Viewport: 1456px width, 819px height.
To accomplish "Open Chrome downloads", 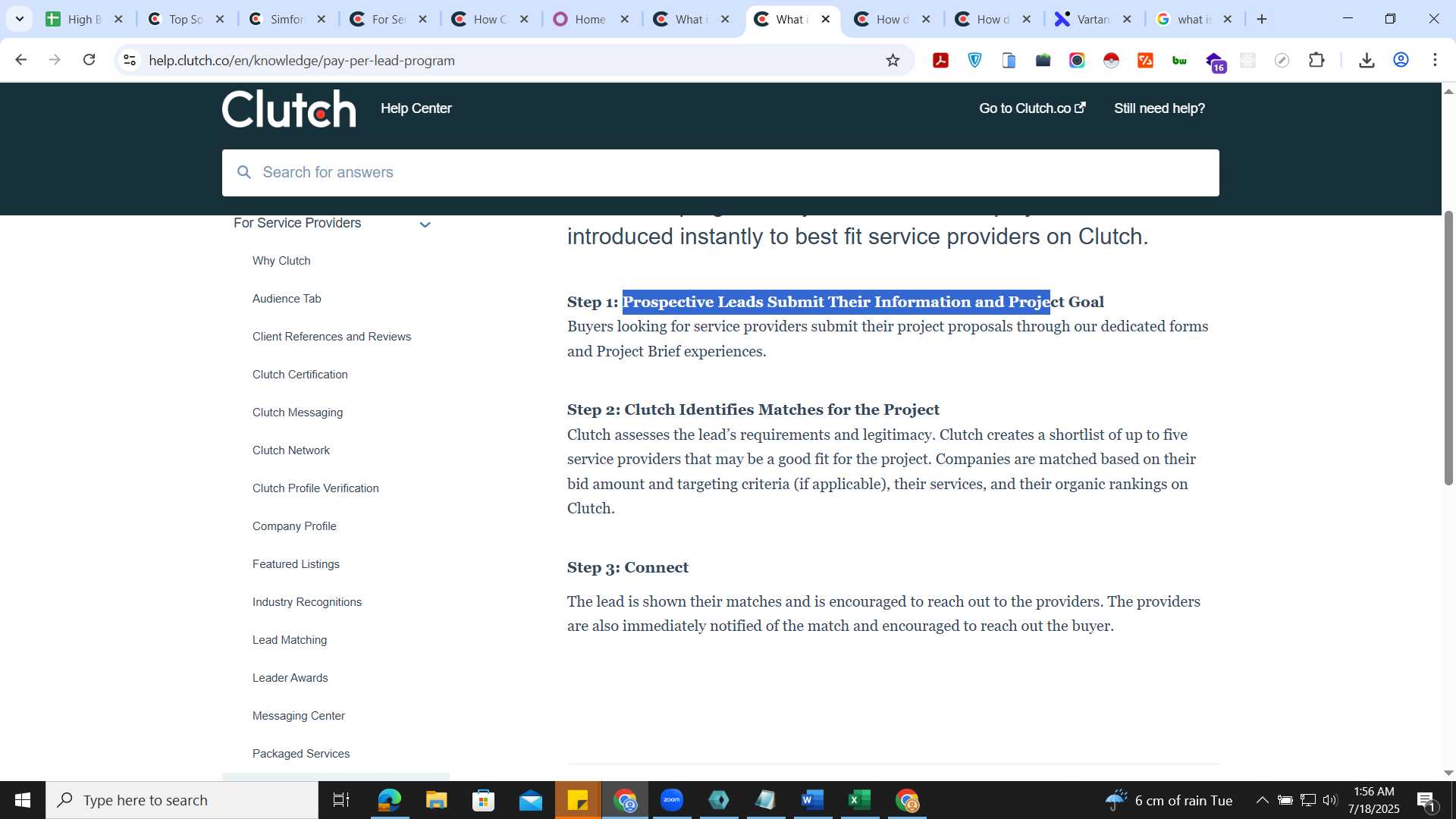I will pyautogui.click(x=1367, y=61).
